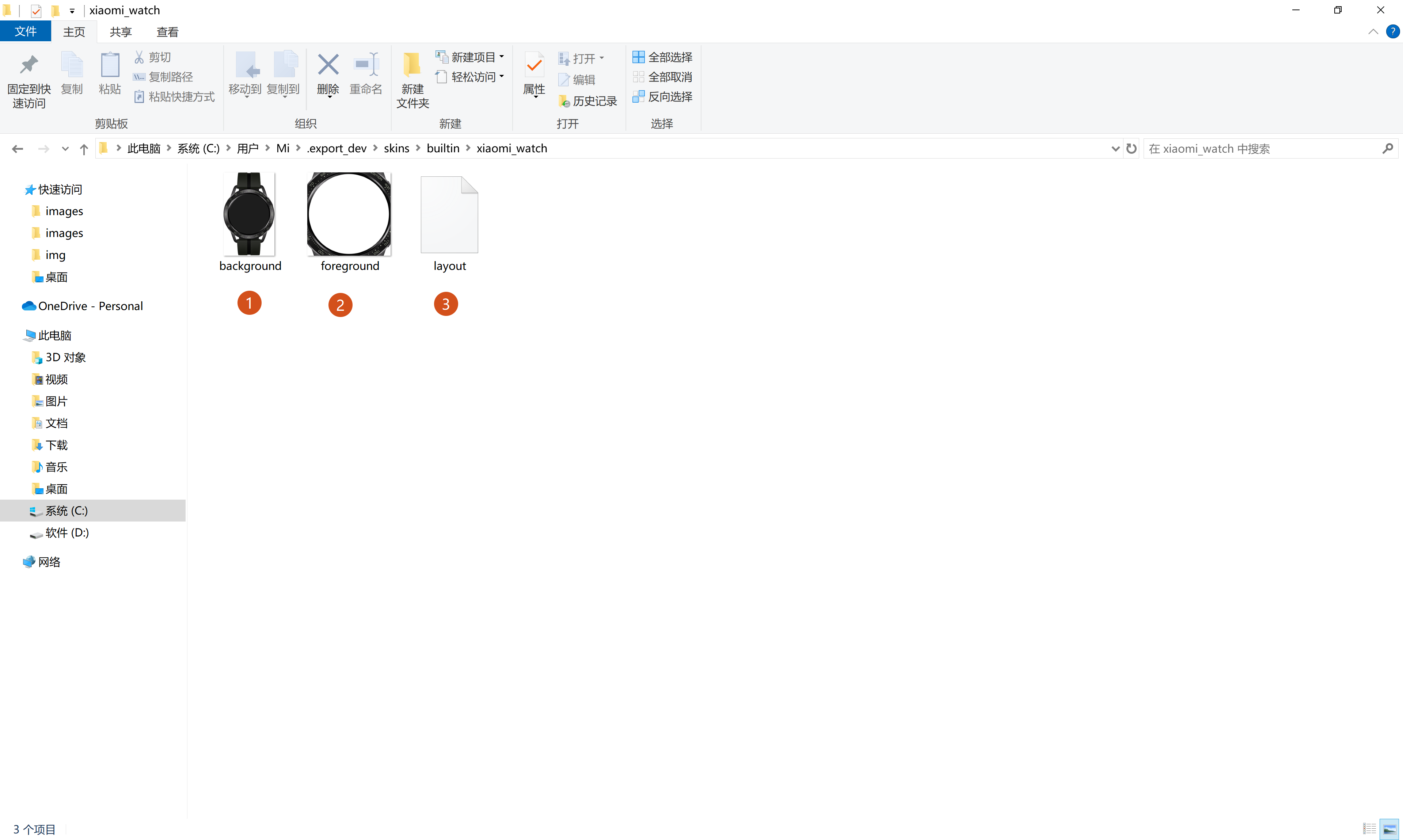Click the Select All (全部选择) icon

pos(639,57)
